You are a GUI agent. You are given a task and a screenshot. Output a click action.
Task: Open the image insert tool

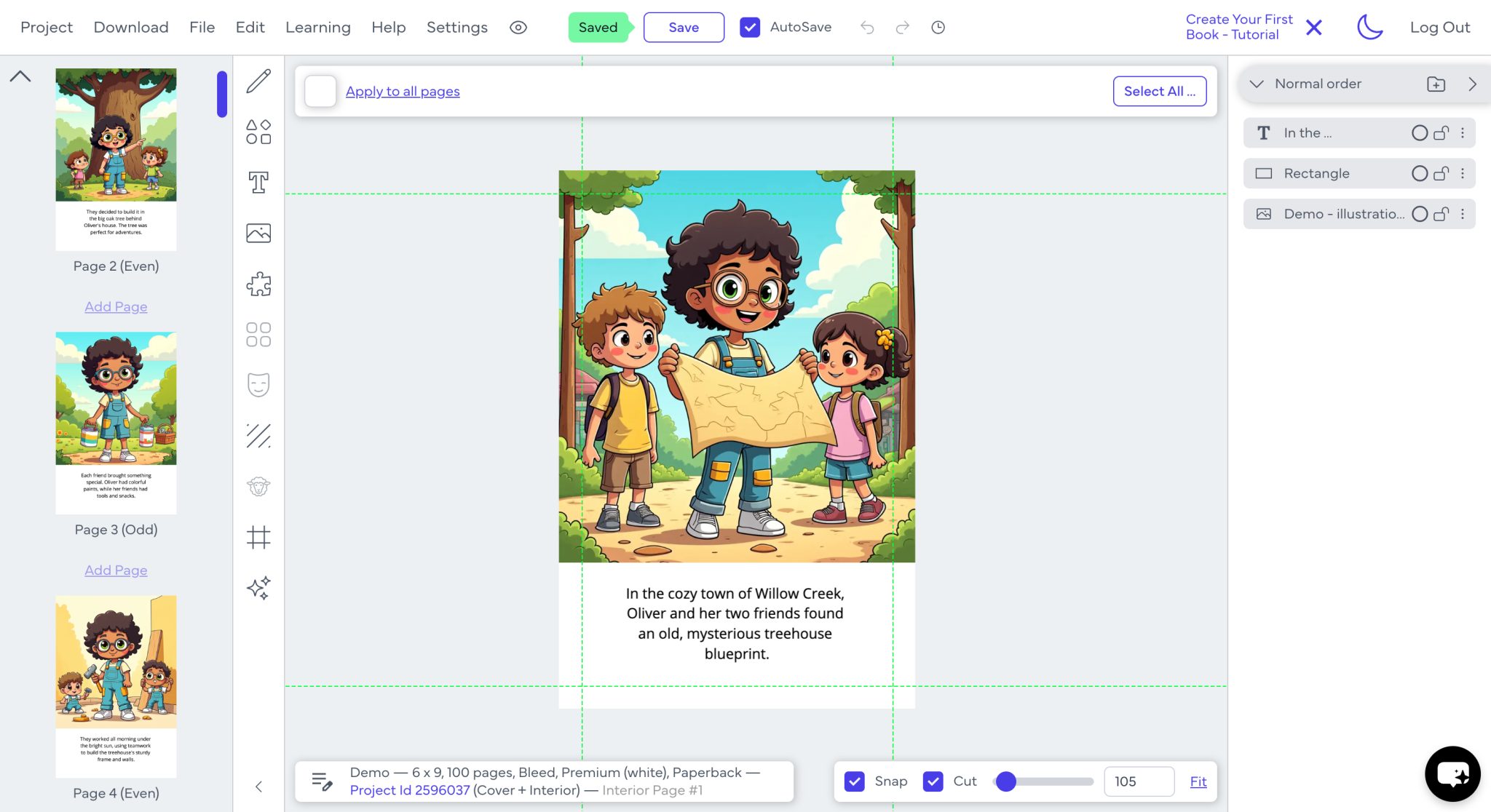pyautogui.click(x=258, y=233)
